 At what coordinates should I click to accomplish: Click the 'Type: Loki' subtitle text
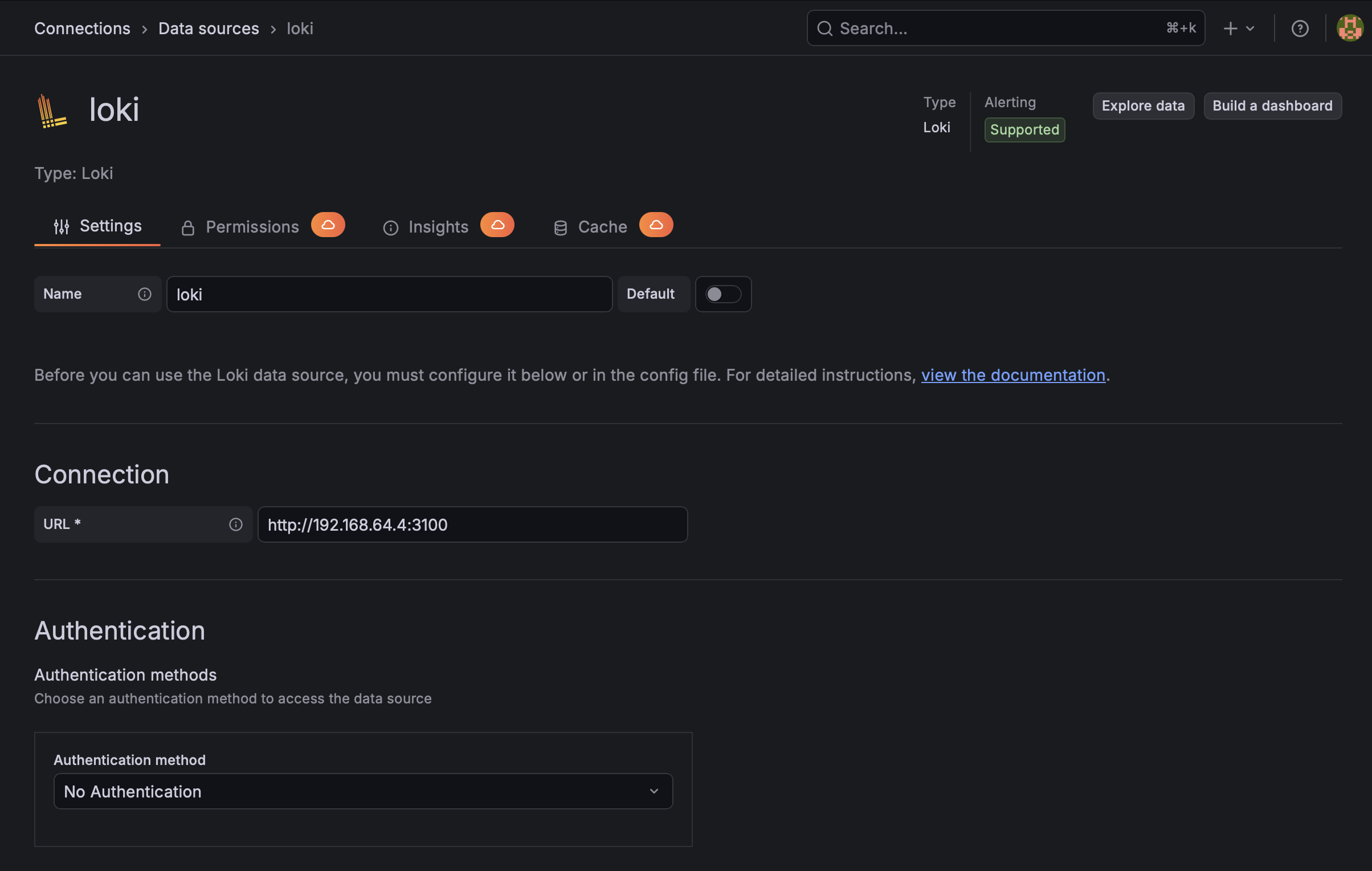(x=74, y=173)
